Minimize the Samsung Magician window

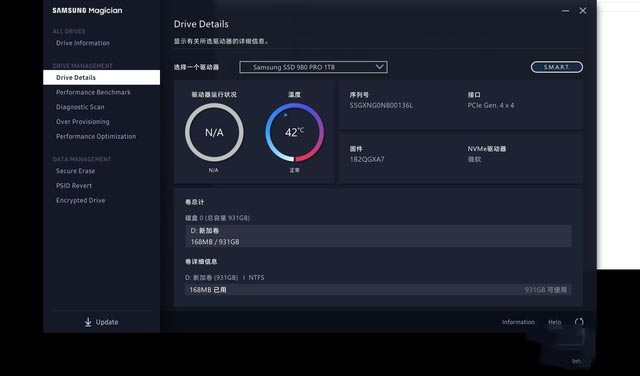pyautogui.click(x=565, y=11)
